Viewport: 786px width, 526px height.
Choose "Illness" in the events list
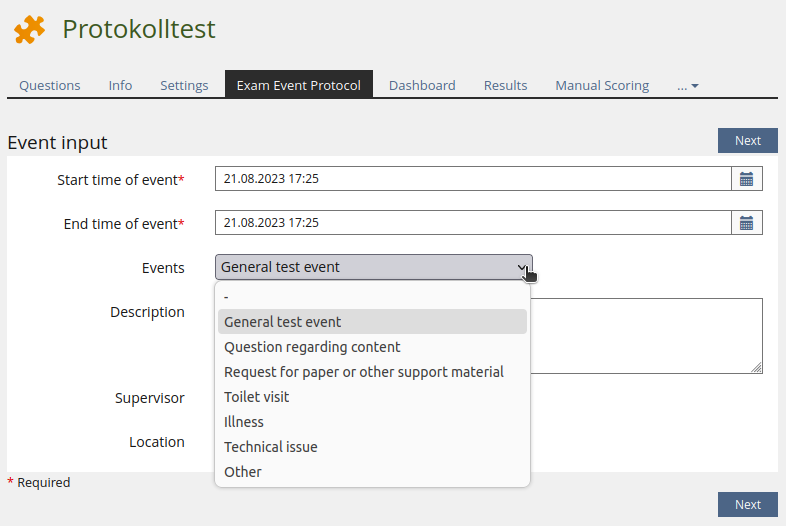point(244,422)
